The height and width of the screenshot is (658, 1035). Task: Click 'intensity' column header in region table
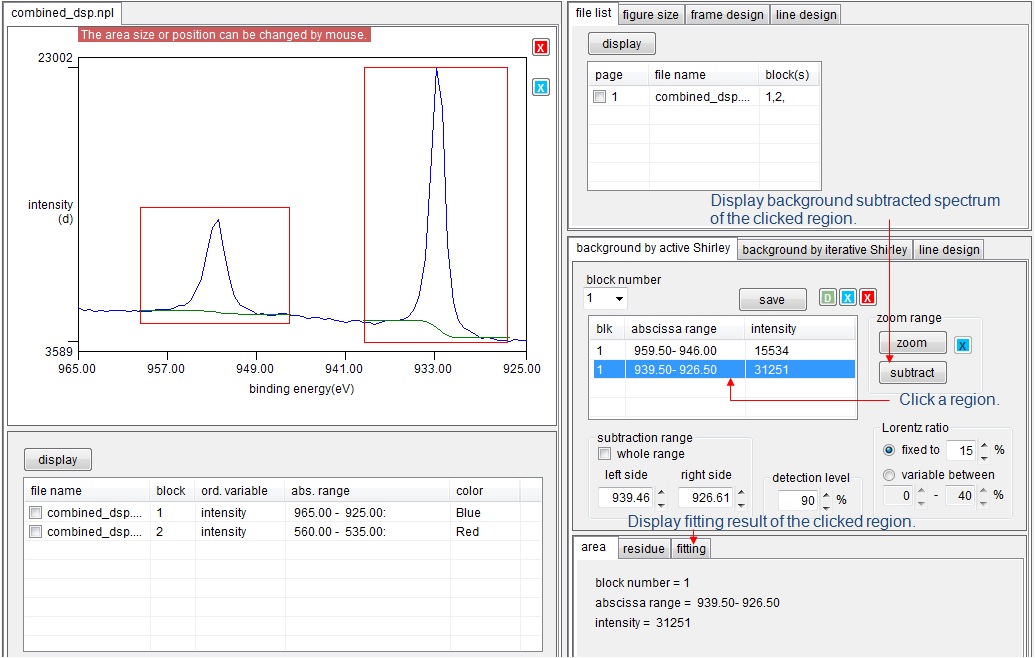800,329
